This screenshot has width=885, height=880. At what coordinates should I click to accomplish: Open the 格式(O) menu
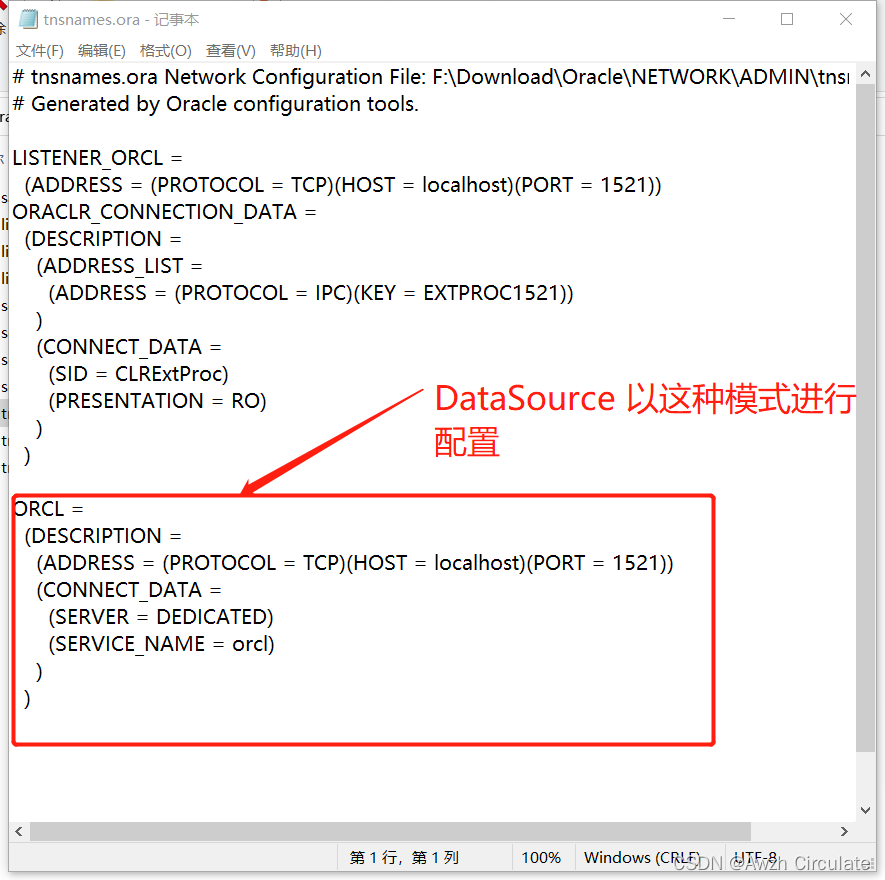pyautogui.click(x=168, y=50)
